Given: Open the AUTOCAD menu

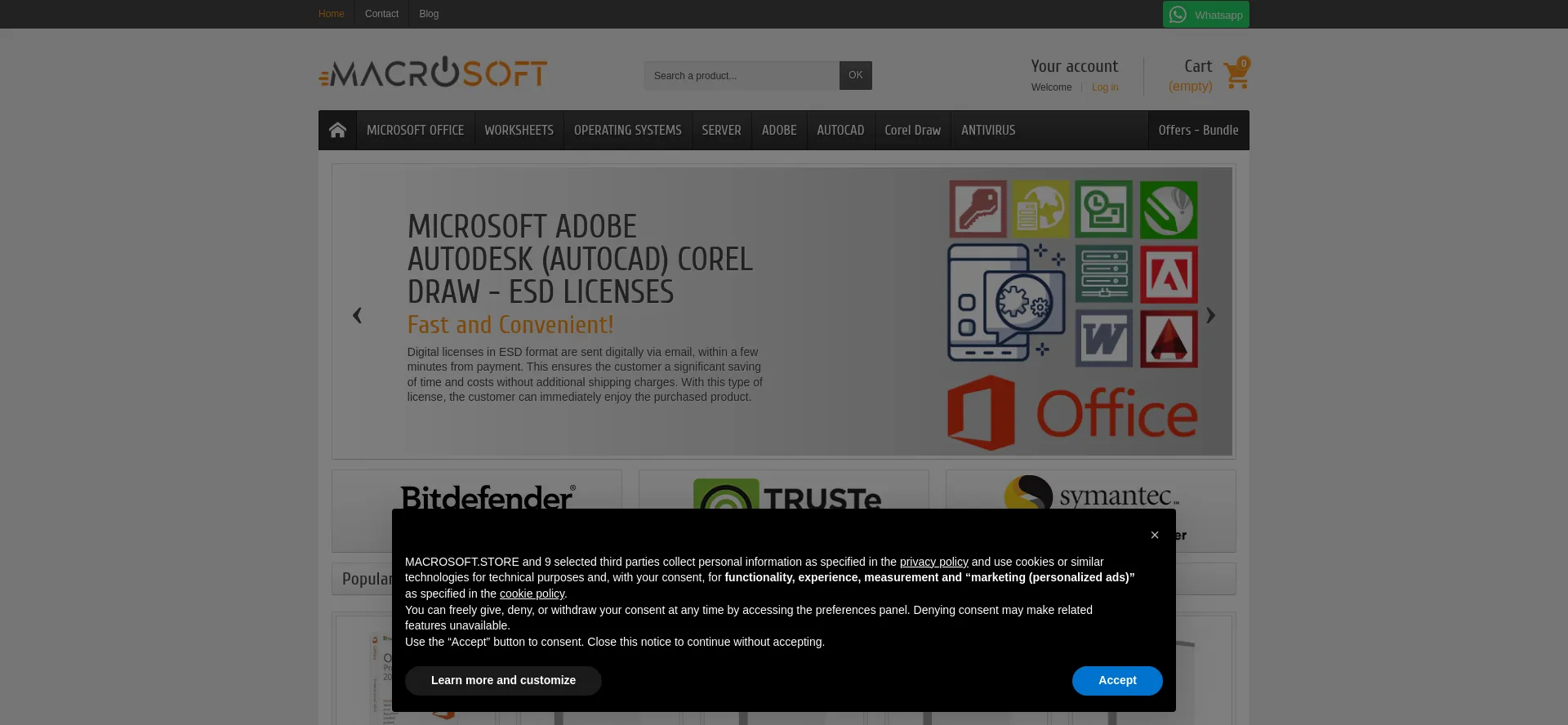Looking at the screenshot, I should (x=840, y=130).
